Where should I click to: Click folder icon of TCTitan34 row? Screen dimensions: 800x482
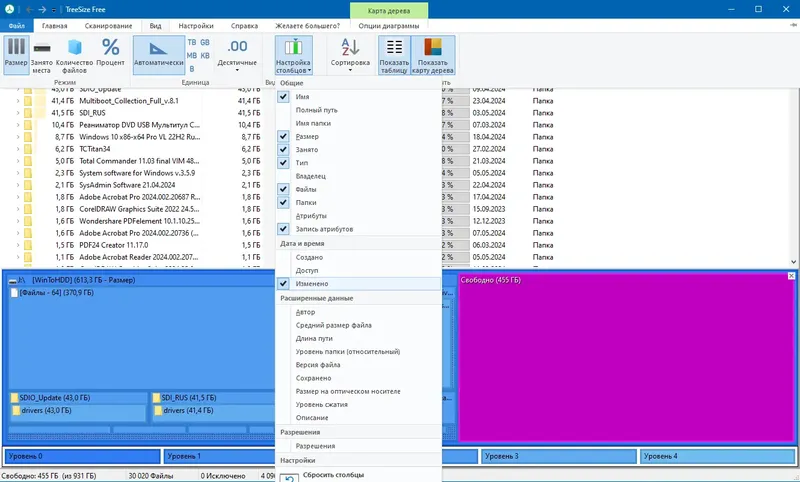click(x=28, y=149)
